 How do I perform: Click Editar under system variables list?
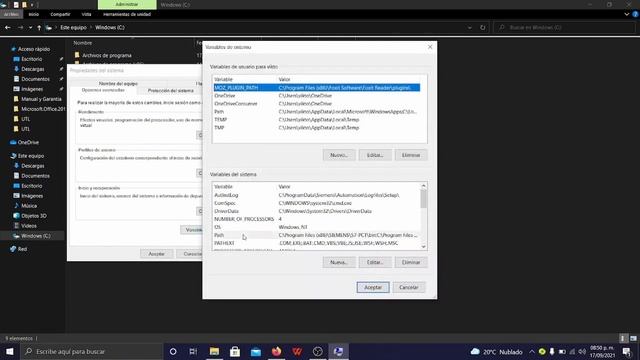pyautogui.click(x=375, y=262)
